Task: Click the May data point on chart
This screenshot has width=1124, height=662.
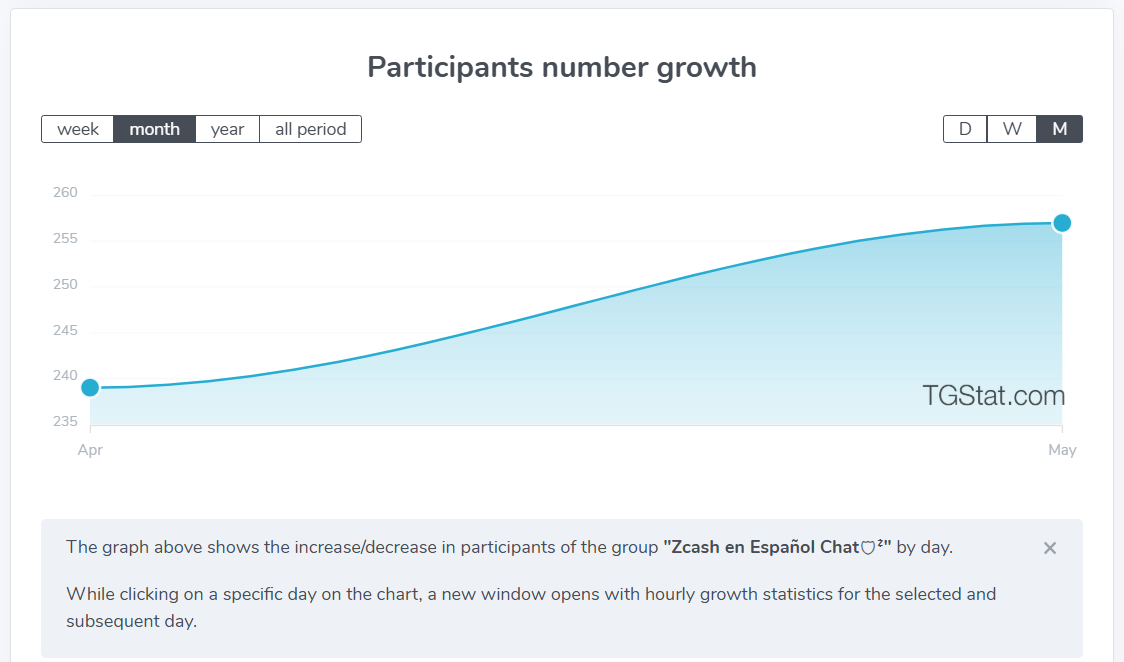Action: pos(1062,223)
